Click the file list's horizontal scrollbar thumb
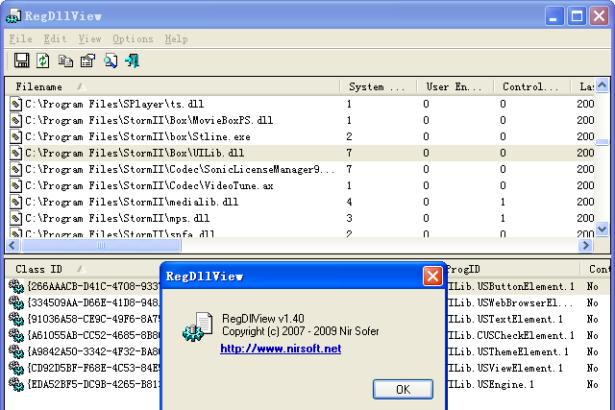 coord(160,244)
